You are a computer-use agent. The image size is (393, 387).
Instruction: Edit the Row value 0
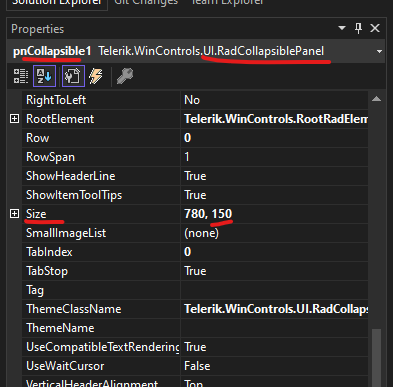coord(274,138)
